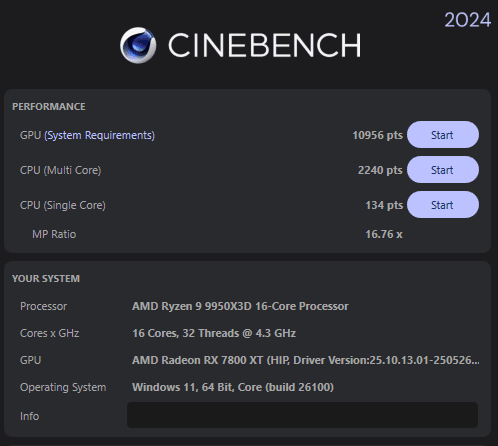Click the YOUR SYSTEM section heading
The height and width of the screenshot is (446, 498).
coord(46,279)
